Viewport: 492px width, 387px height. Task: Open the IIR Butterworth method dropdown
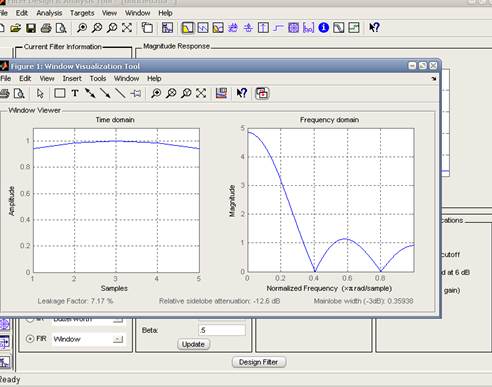pos(118,320)
